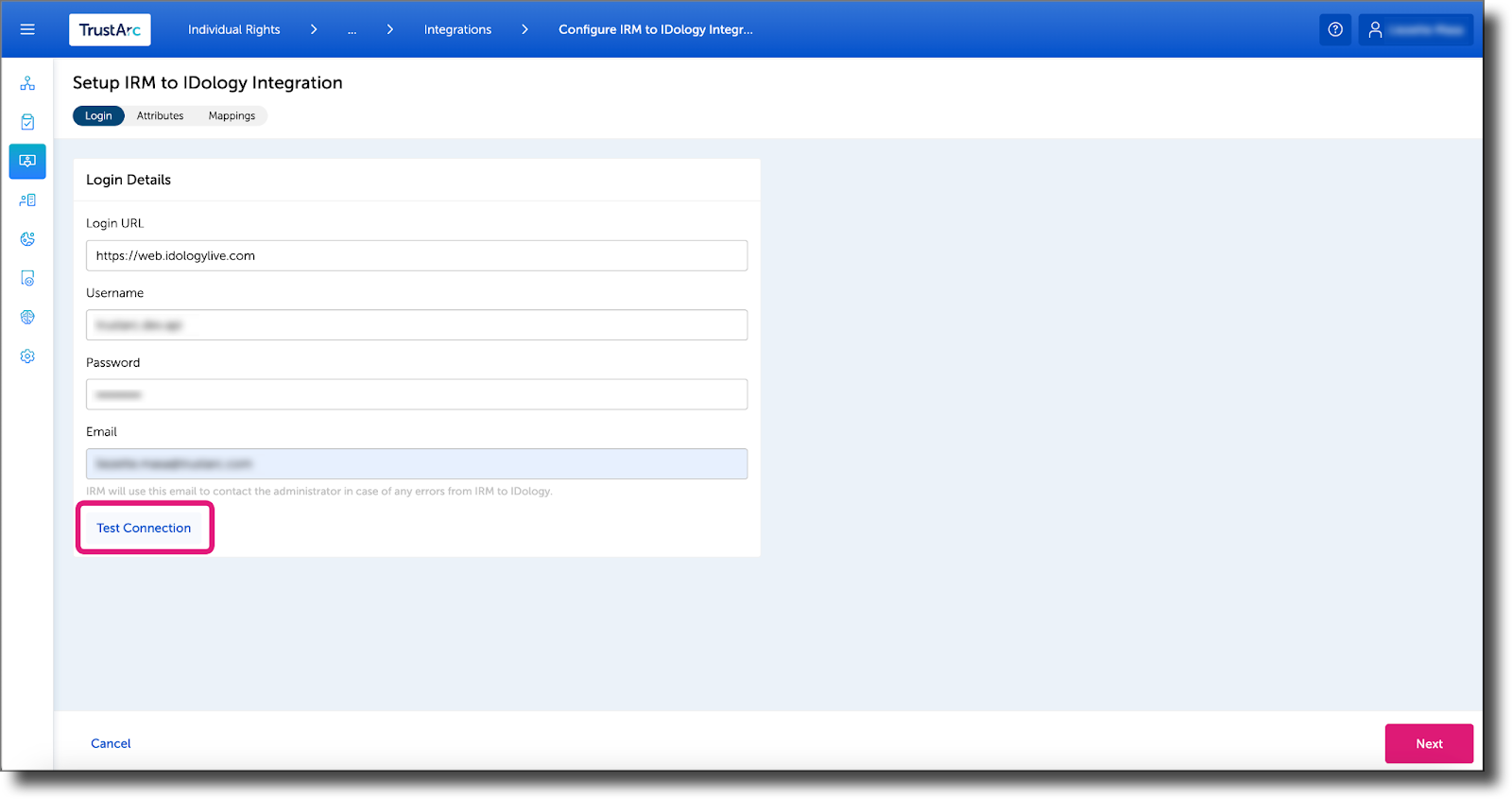
Task: Open the help question mark icon
Action: pyautogui.click(x=1335, y=29)
